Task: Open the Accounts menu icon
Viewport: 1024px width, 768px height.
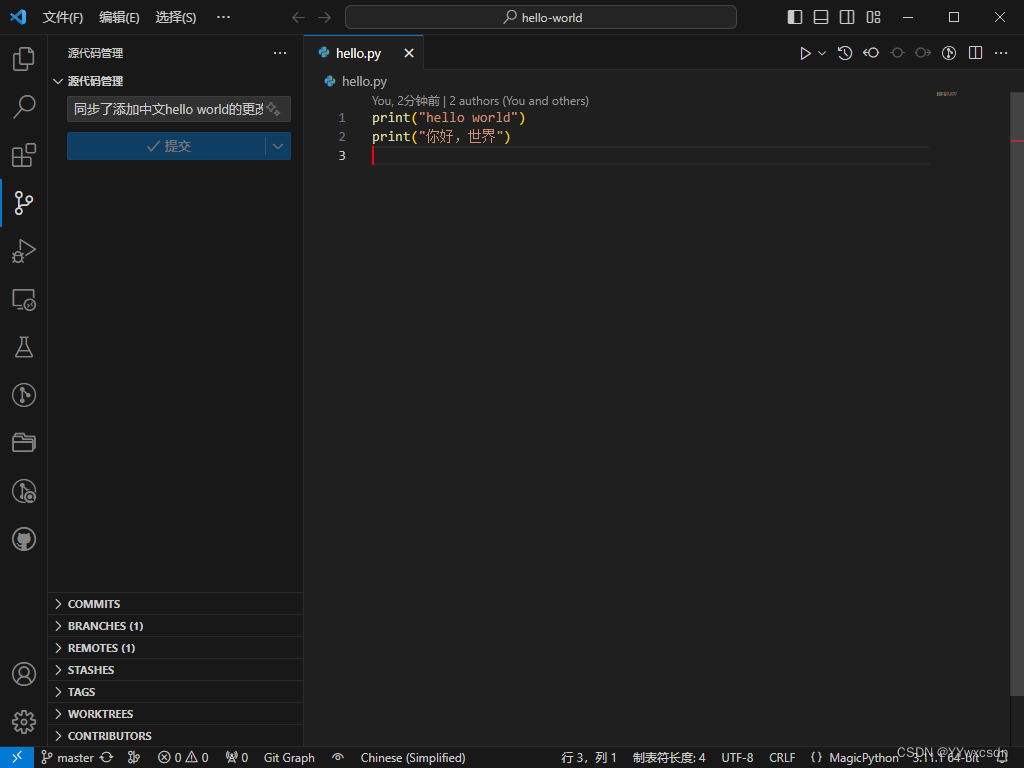Action: (x=24, y=674)
